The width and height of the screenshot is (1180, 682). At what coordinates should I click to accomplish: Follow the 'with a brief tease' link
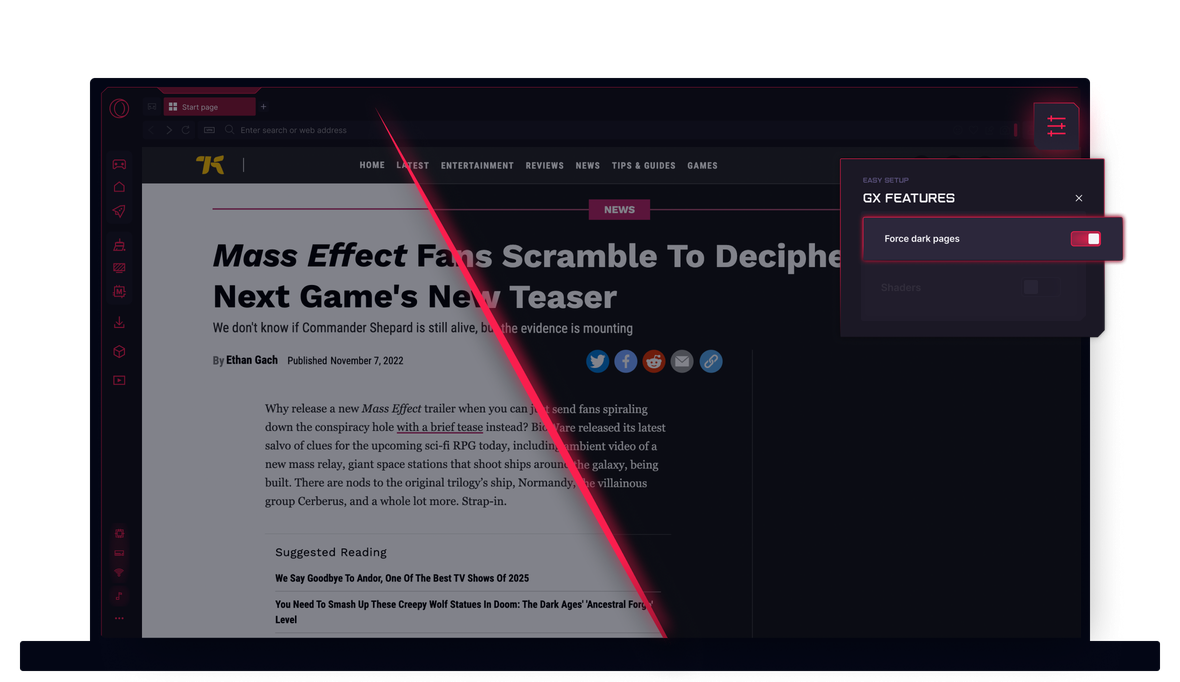click(439, 427)
